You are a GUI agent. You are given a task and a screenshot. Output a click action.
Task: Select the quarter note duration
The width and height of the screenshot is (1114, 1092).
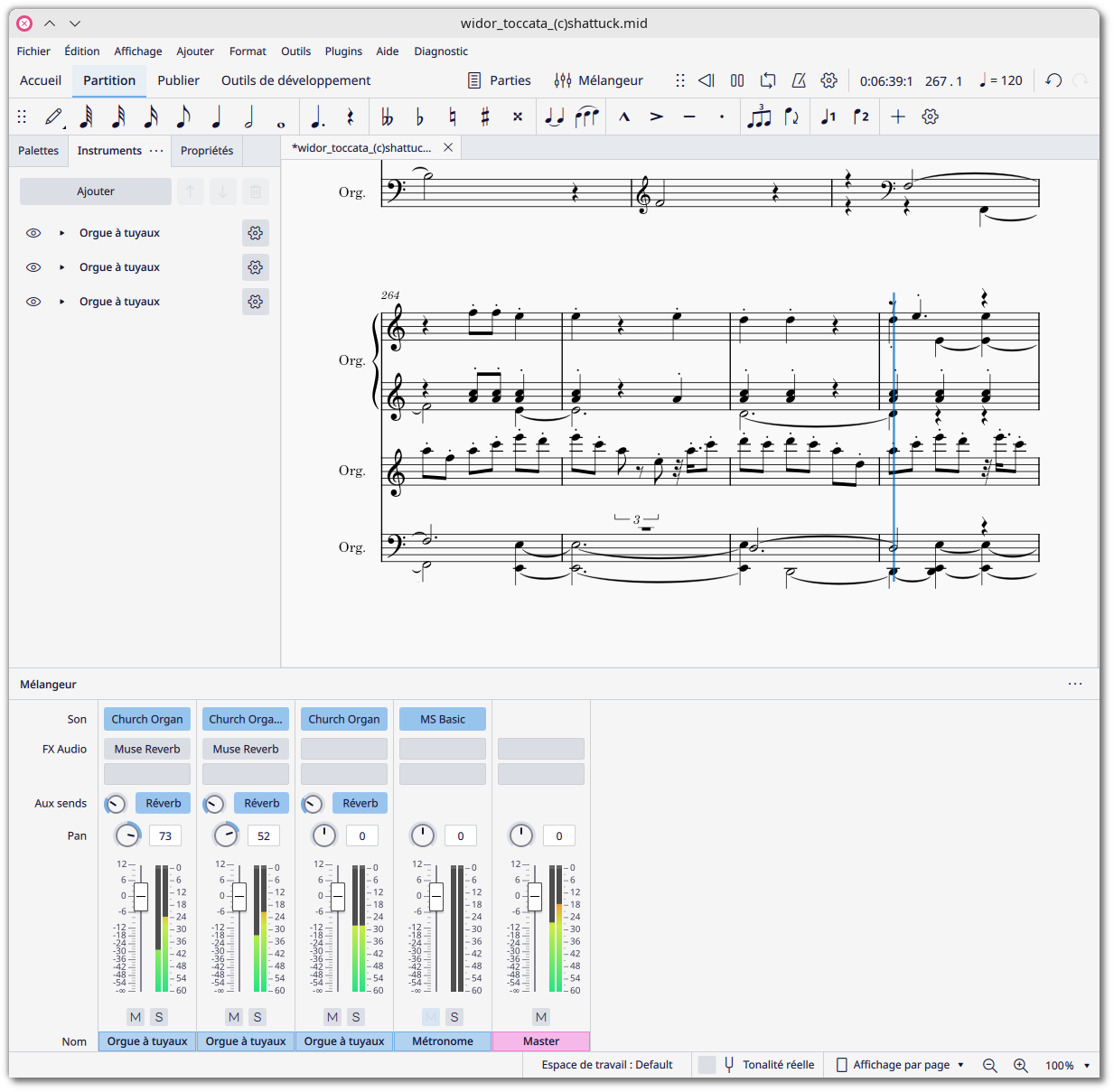coord(217,117)
